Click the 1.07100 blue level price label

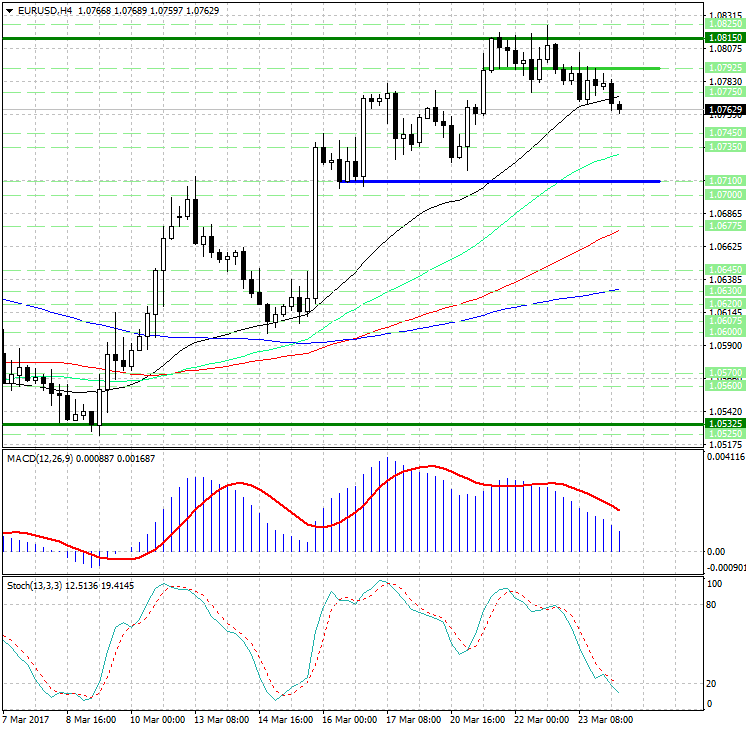(x=724, y=180)
